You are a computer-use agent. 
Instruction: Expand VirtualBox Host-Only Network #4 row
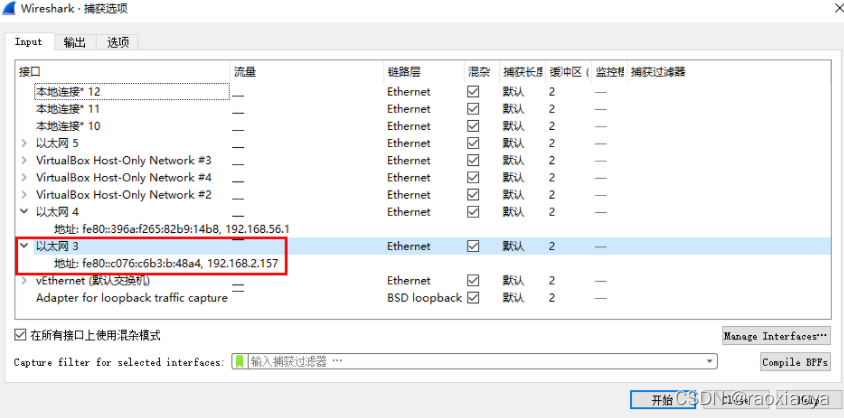click(x=24, y=178)
